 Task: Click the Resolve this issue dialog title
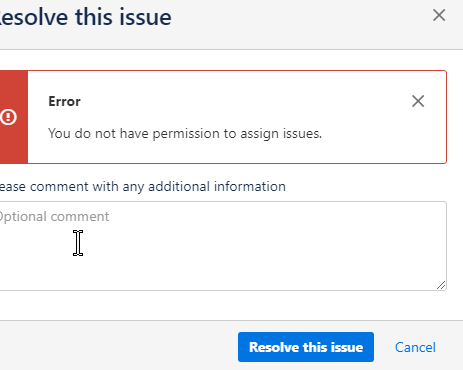click(85, 17)
